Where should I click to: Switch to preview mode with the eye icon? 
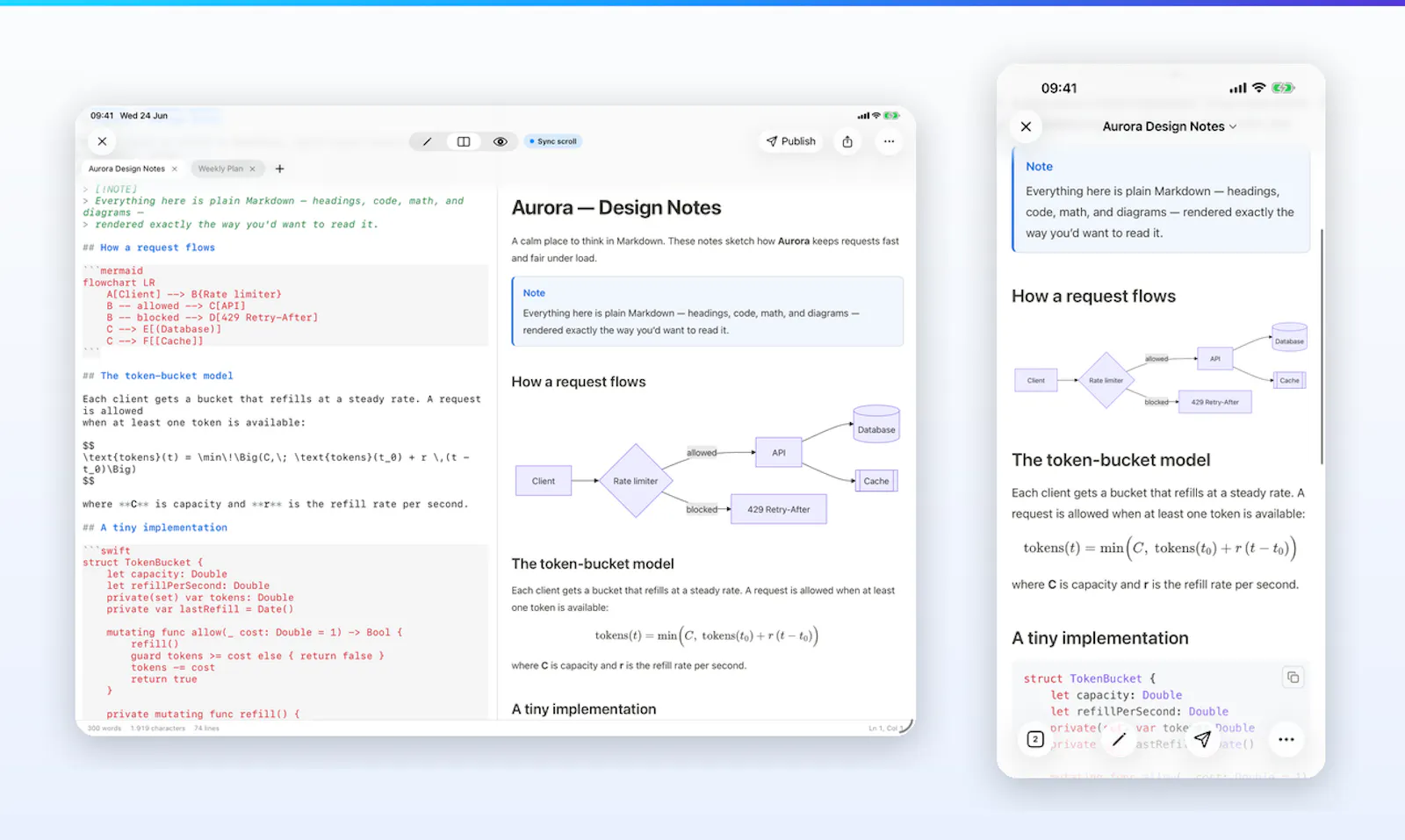tap(500, 141)
